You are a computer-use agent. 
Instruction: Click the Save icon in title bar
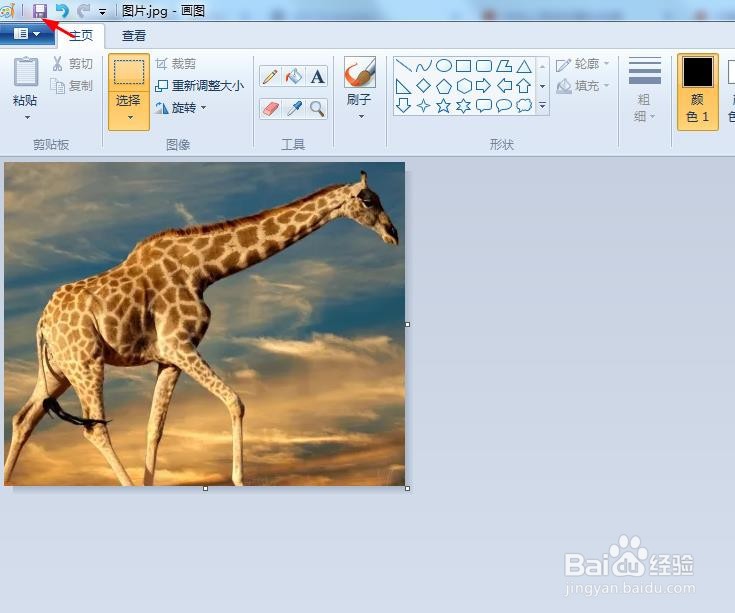point(40,10)
